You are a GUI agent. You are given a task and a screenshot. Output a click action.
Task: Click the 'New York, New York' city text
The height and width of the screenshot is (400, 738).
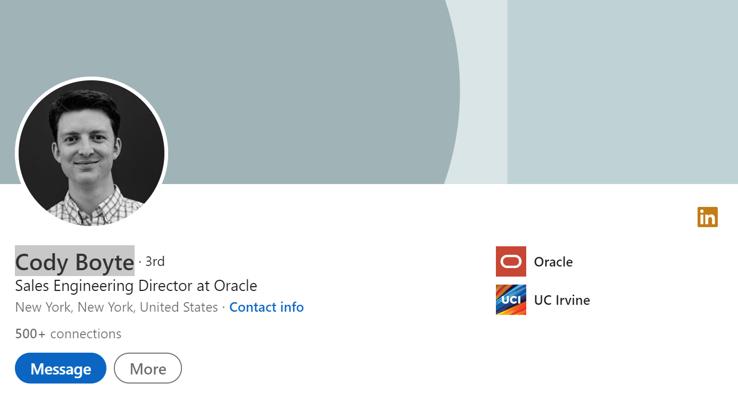click(x=75, y=307)
